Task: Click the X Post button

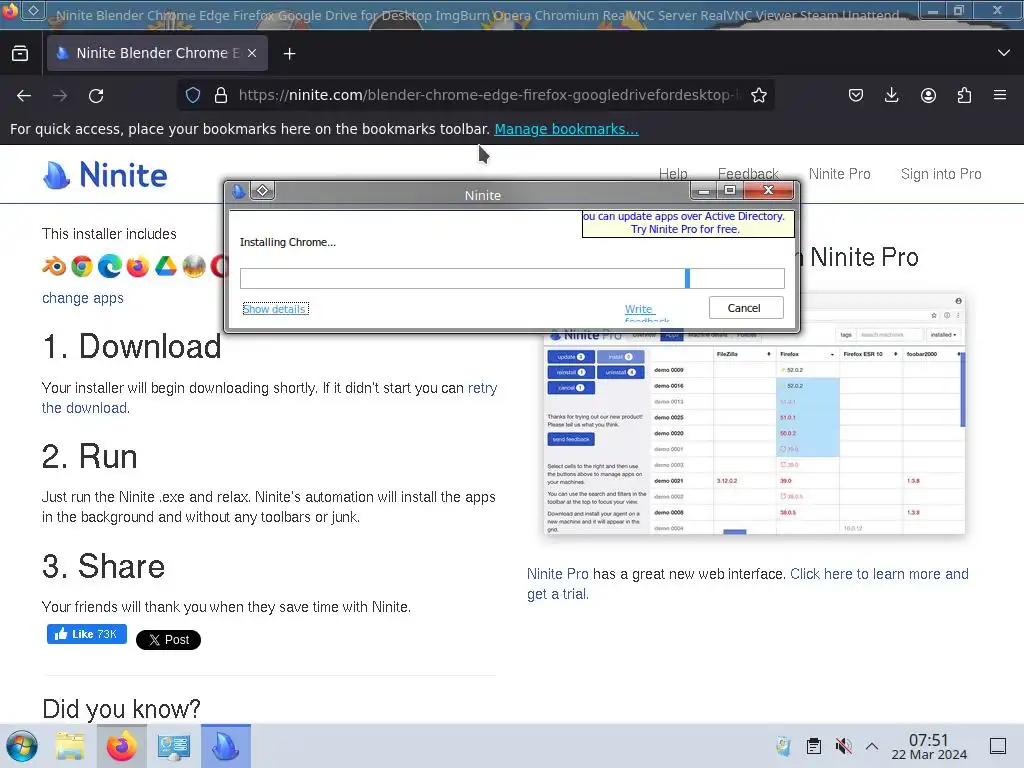Action: (x=168, y=640)
